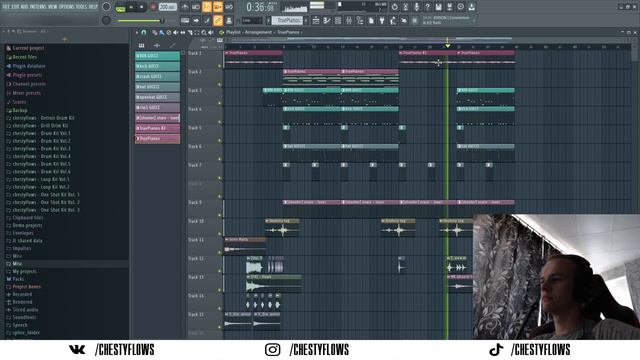640x360 pixels.
Task: Toggle the highlighted blend recording button
Action: click(x=218, y=7)
